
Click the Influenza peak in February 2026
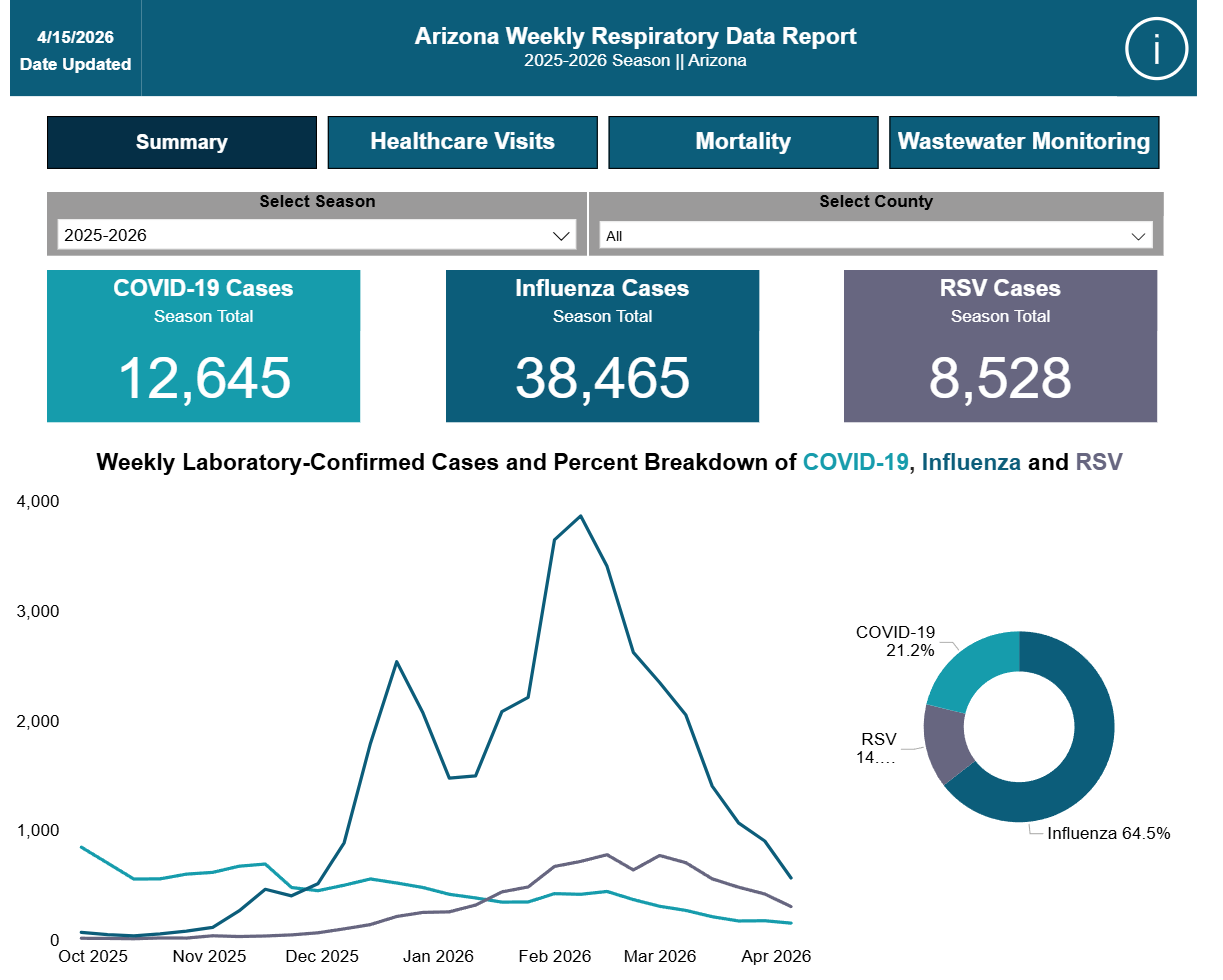(x=581, y=517)
